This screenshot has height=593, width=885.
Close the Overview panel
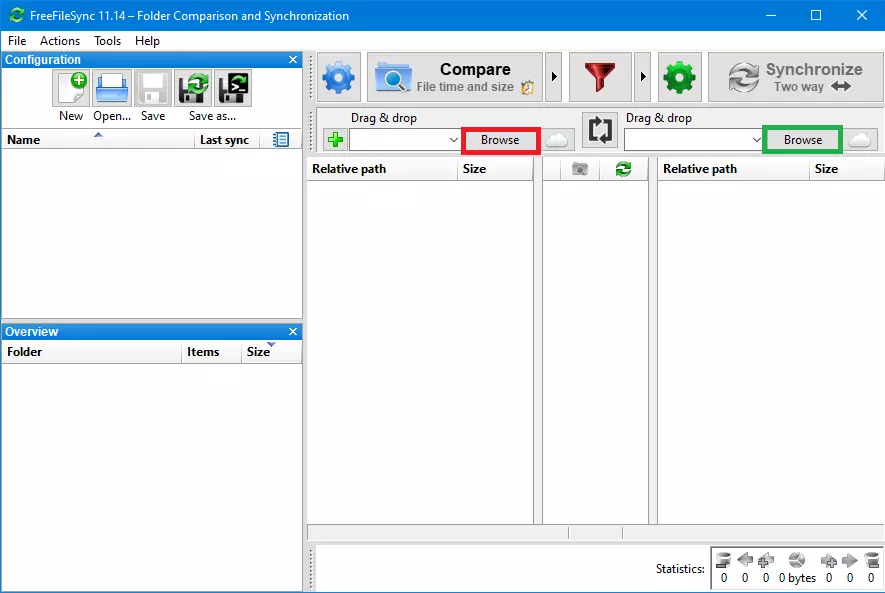click(x=293, y=331)
